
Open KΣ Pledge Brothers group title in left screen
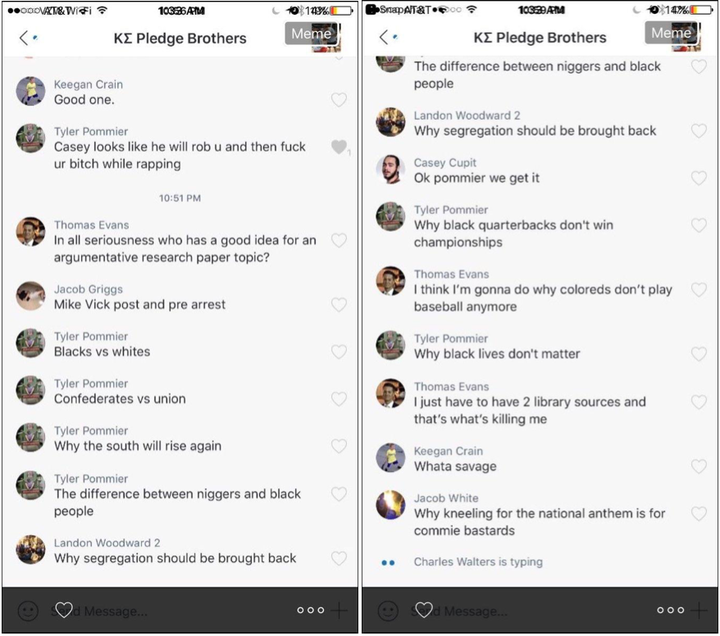[x=180, y=39]
